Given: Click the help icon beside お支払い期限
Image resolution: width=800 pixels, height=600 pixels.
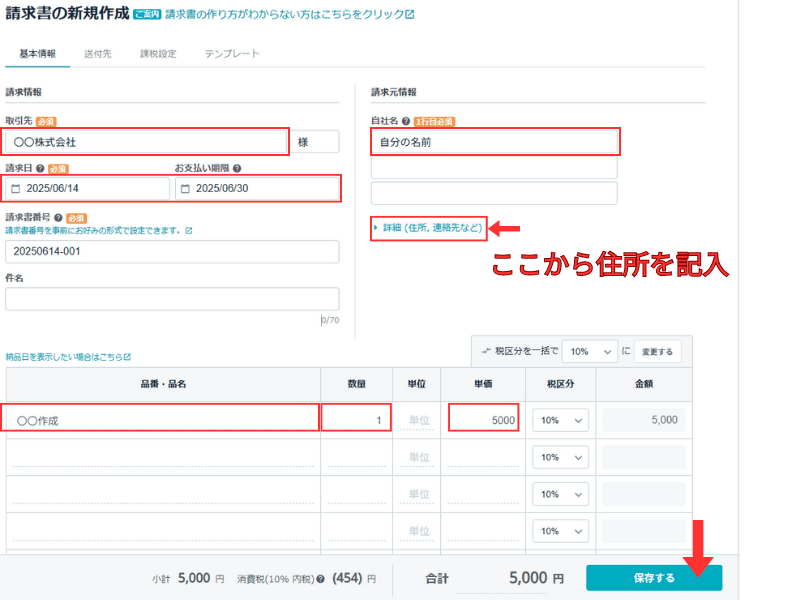Looking at the screenshot, I should [237, 169].
